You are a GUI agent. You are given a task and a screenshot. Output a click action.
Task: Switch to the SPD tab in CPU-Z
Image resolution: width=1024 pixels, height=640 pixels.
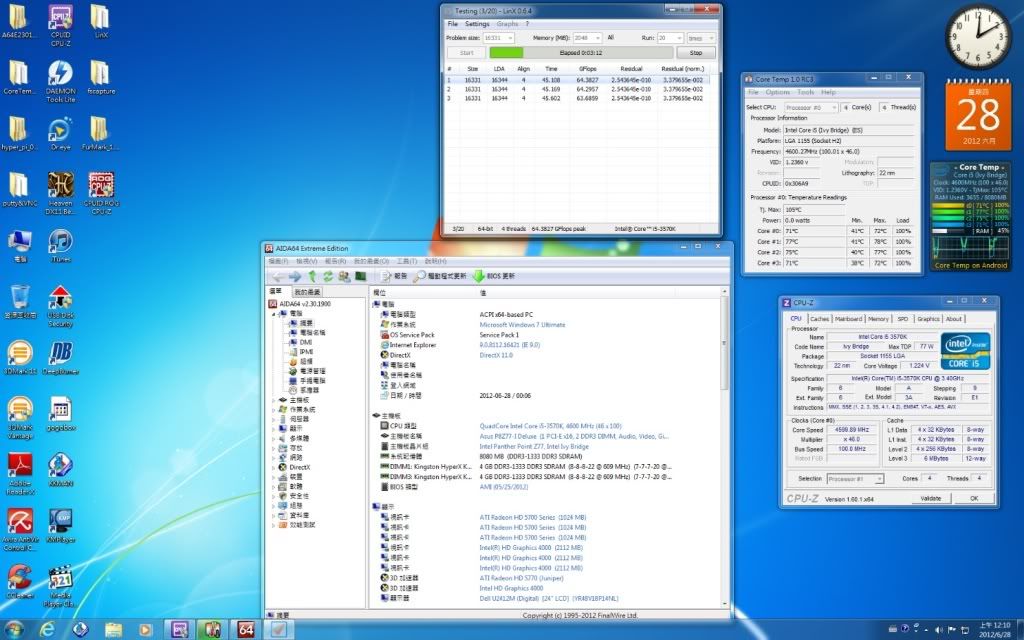(903, 319)
